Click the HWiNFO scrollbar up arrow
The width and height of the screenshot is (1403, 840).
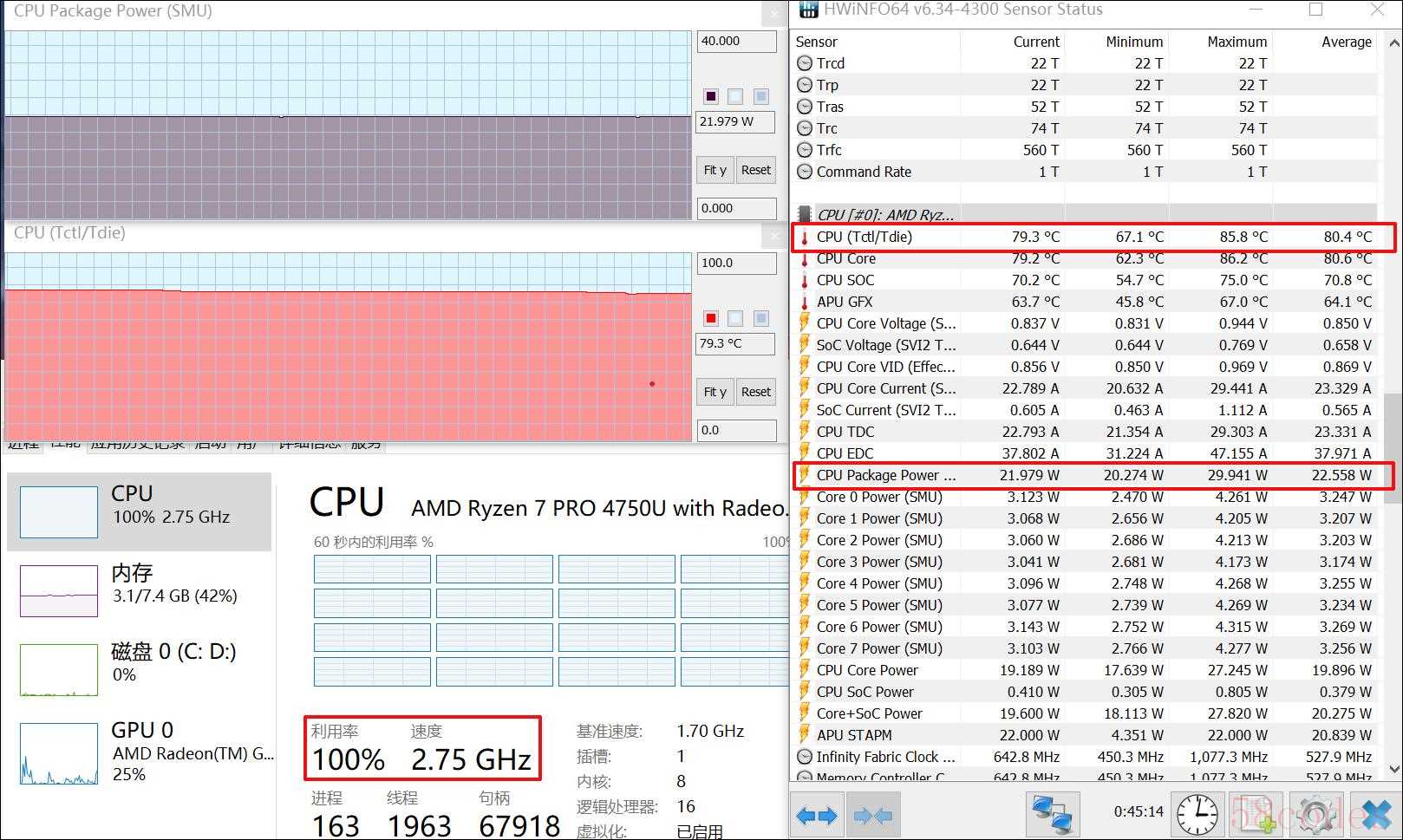(1393, 42)
